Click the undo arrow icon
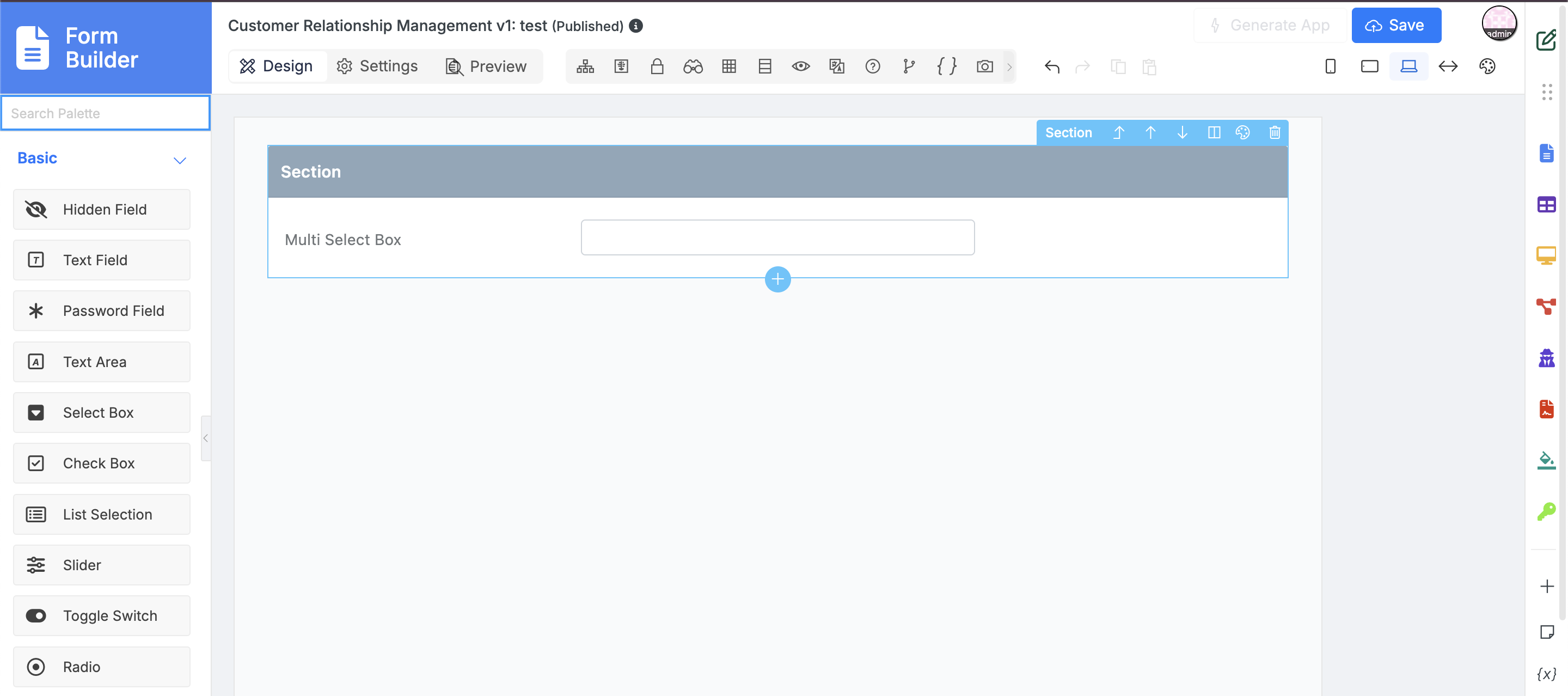 (1052, 66)
